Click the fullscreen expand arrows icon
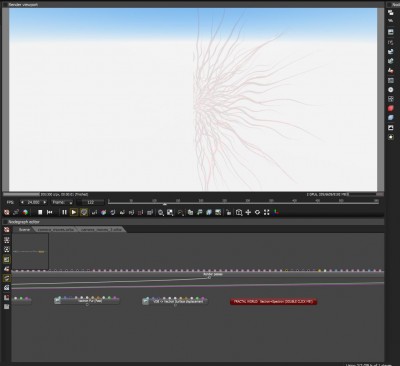The width and height of the screenshot is (400, 366). [267, 212]
